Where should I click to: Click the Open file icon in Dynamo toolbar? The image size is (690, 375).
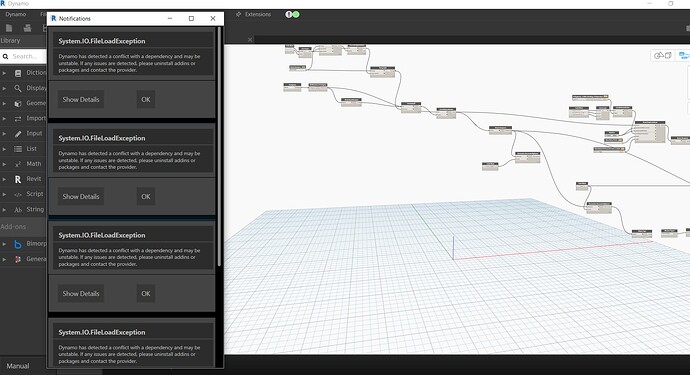coord(27,28)
